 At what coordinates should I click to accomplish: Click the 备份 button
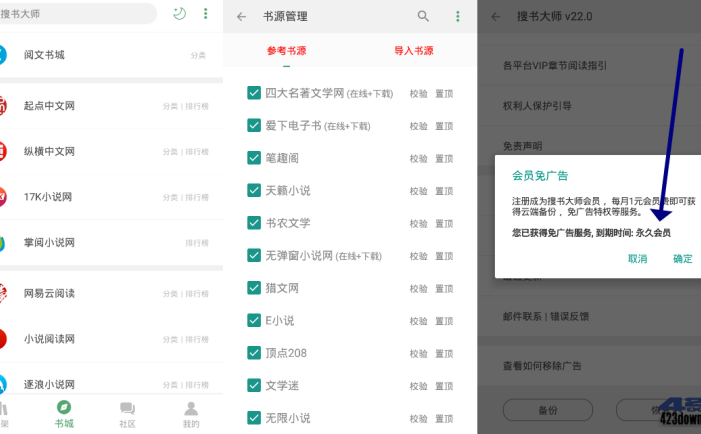(548, 410)
